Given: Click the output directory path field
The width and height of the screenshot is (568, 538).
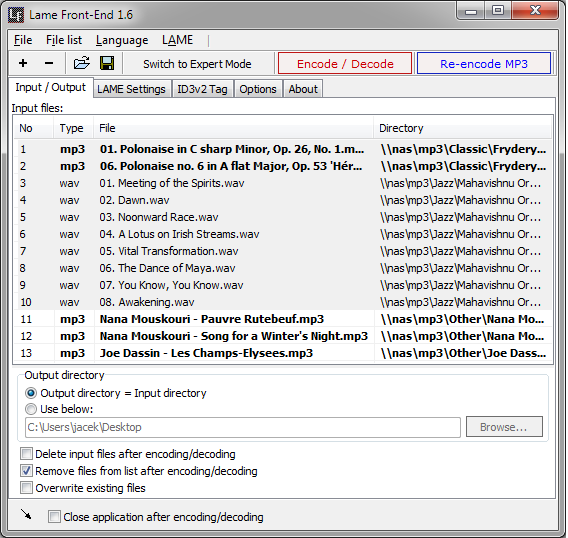Looking at the screenshot, I should (243, 427).
